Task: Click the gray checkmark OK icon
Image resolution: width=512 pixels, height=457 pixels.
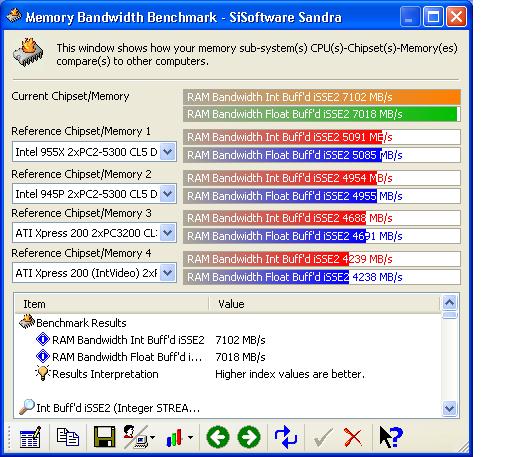Action: coord(323,437)
